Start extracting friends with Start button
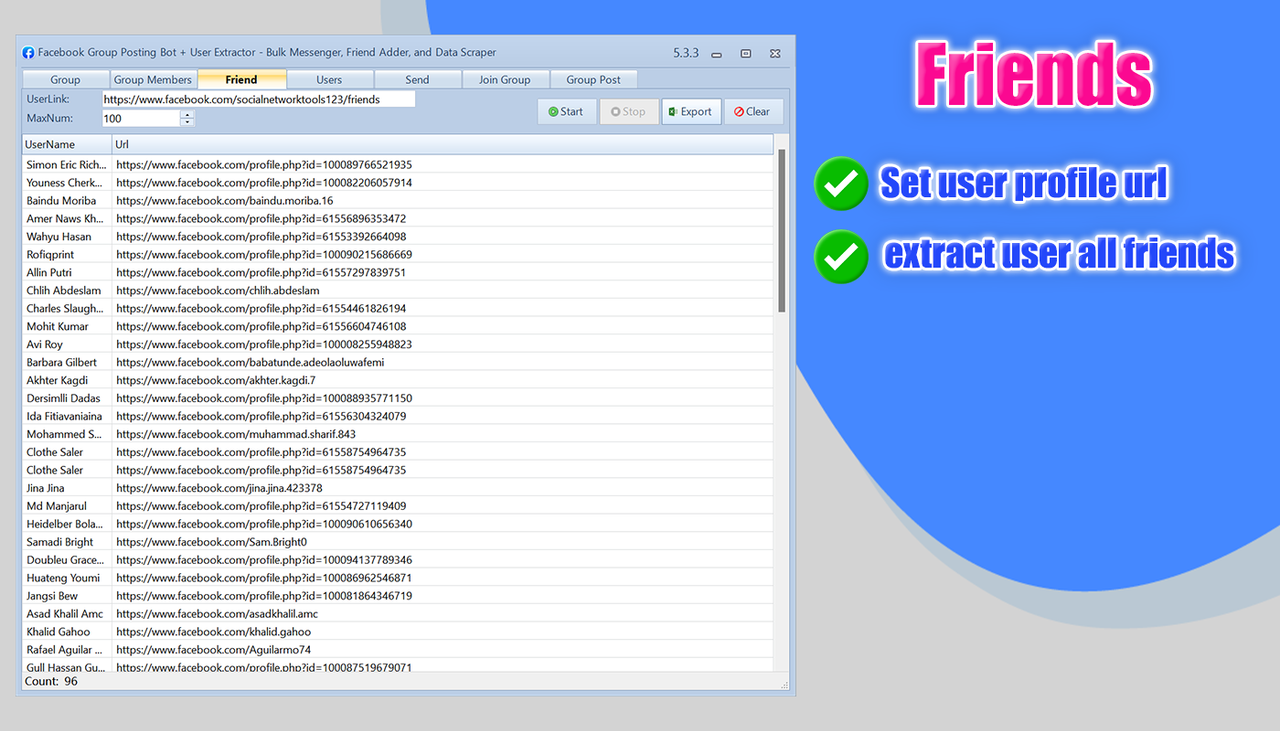The image size is (1280, 731). pyautogui.click(x=566, y=112)
